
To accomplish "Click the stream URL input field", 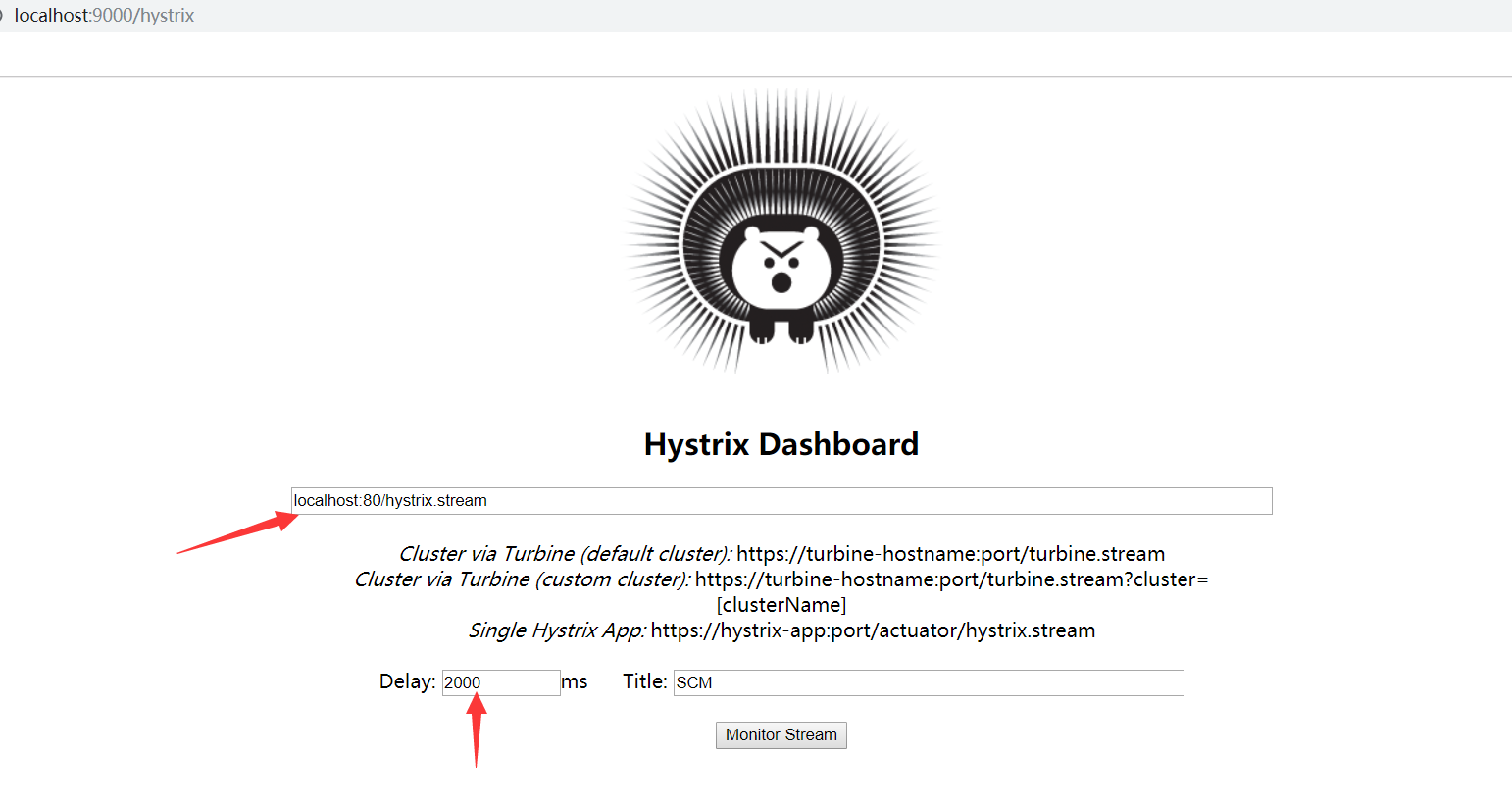I will tap(781, 501).
